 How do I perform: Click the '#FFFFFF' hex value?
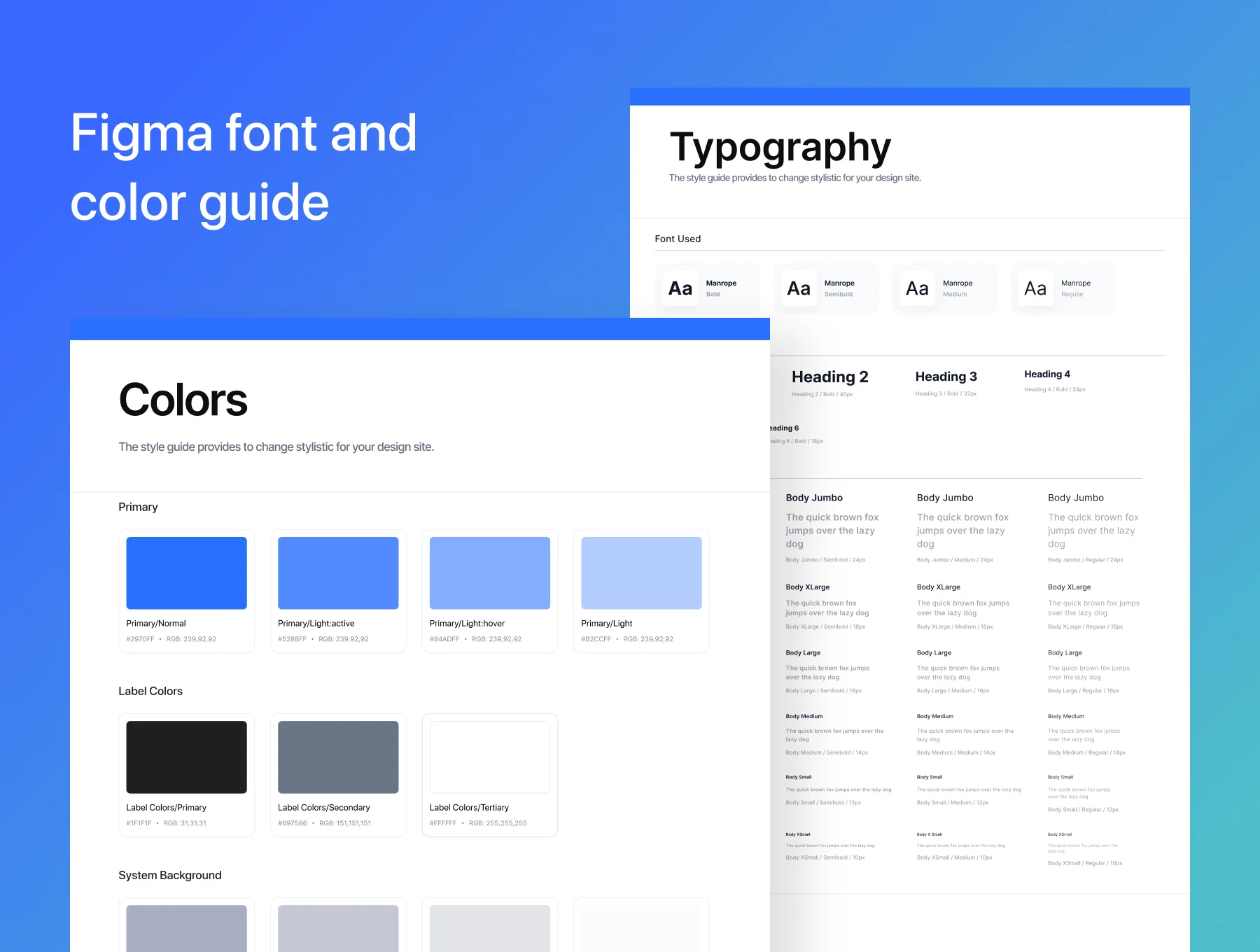tap(443, 823)
